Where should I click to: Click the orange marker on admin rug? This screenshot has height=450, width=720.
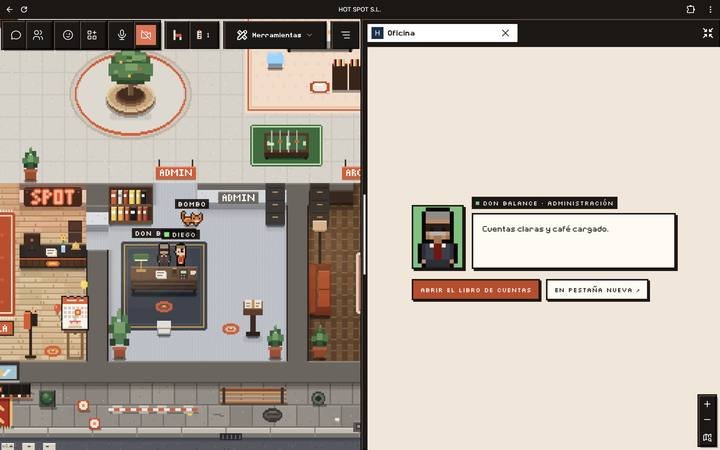pos(164,306)
